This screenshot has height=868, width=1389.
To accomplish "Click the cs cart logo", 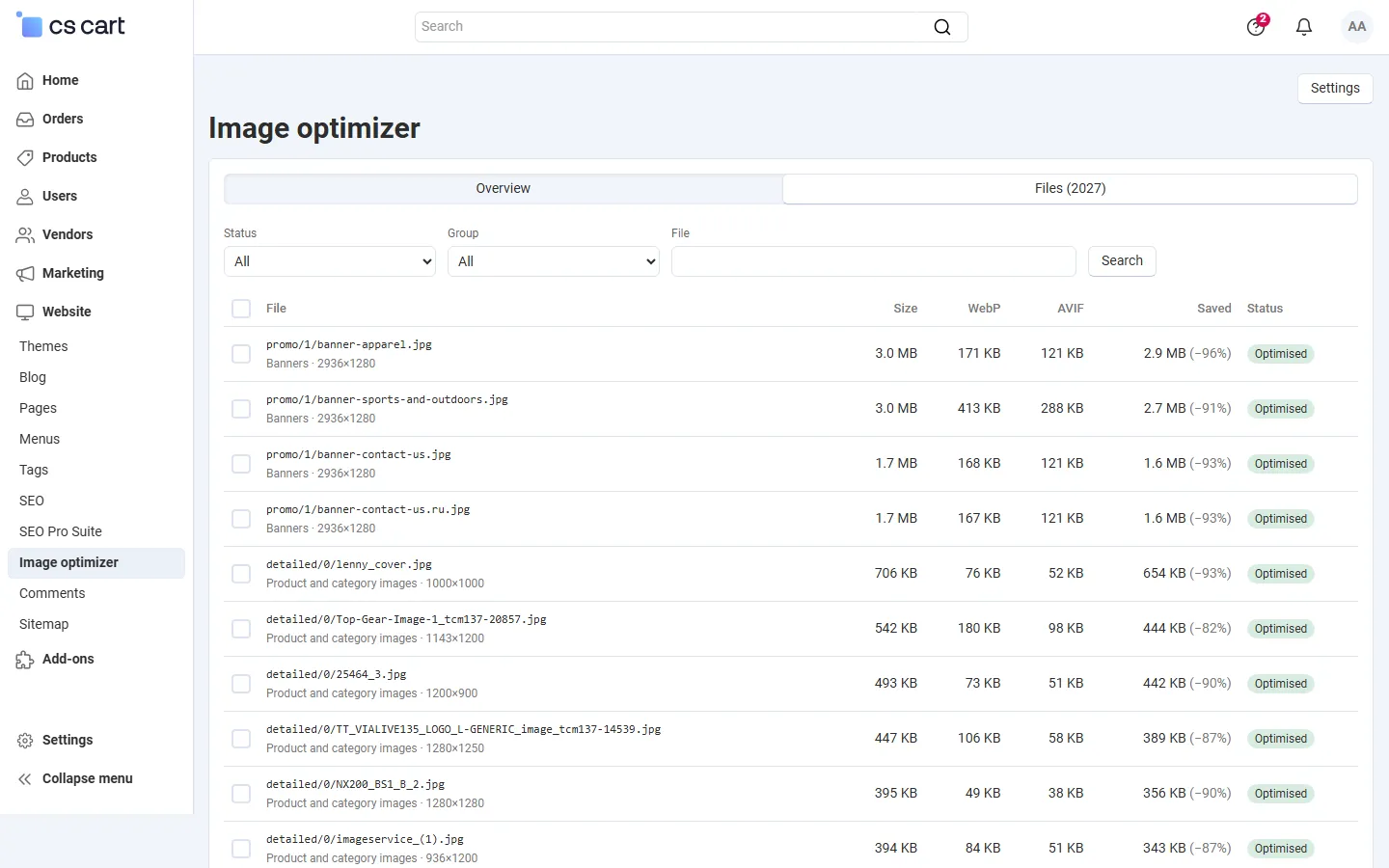I will pyautogui.click(x=71, y=26).
